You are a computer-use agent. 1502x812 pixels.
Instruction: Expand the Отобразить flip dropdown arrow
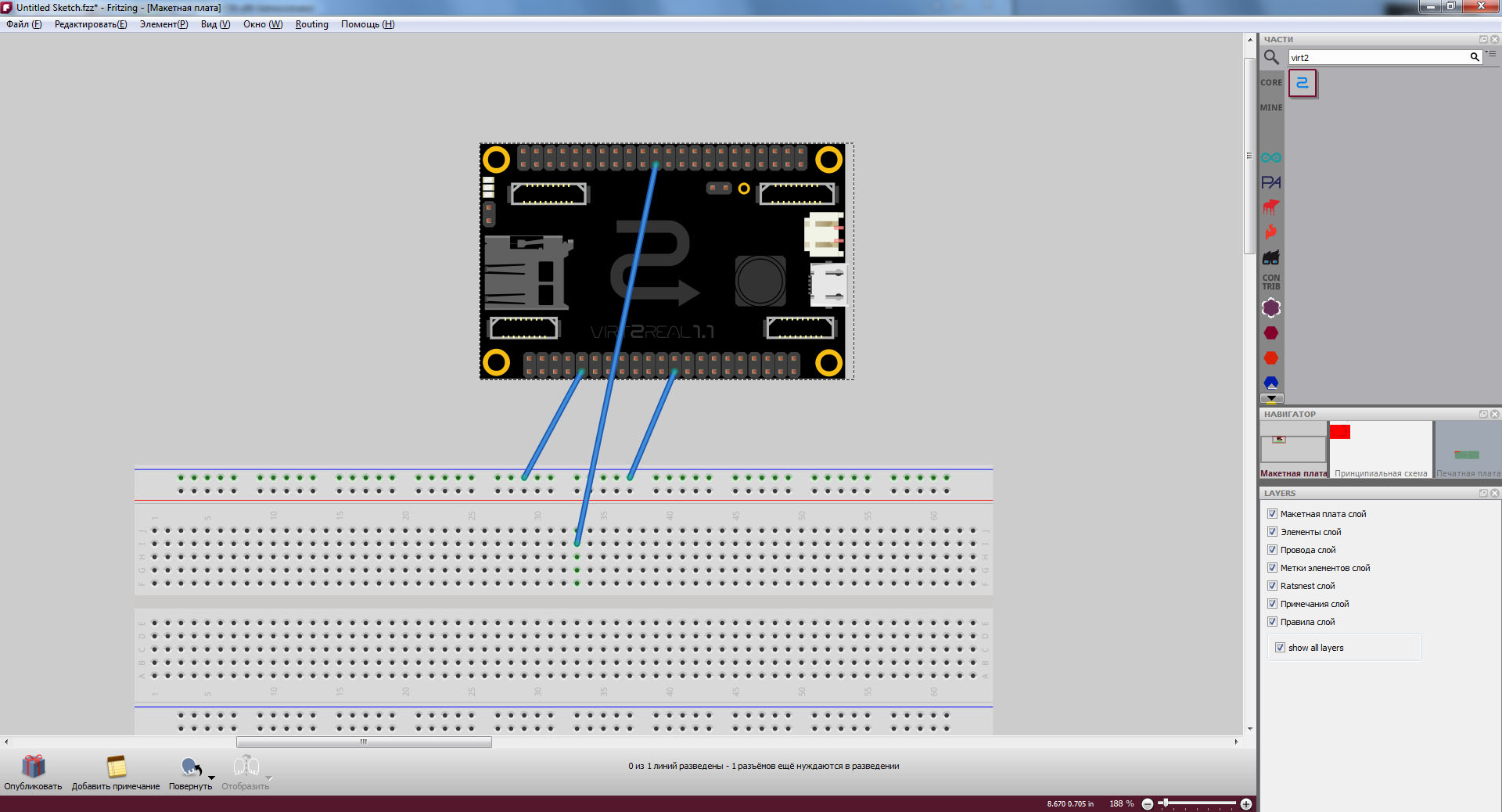point(268,778)
